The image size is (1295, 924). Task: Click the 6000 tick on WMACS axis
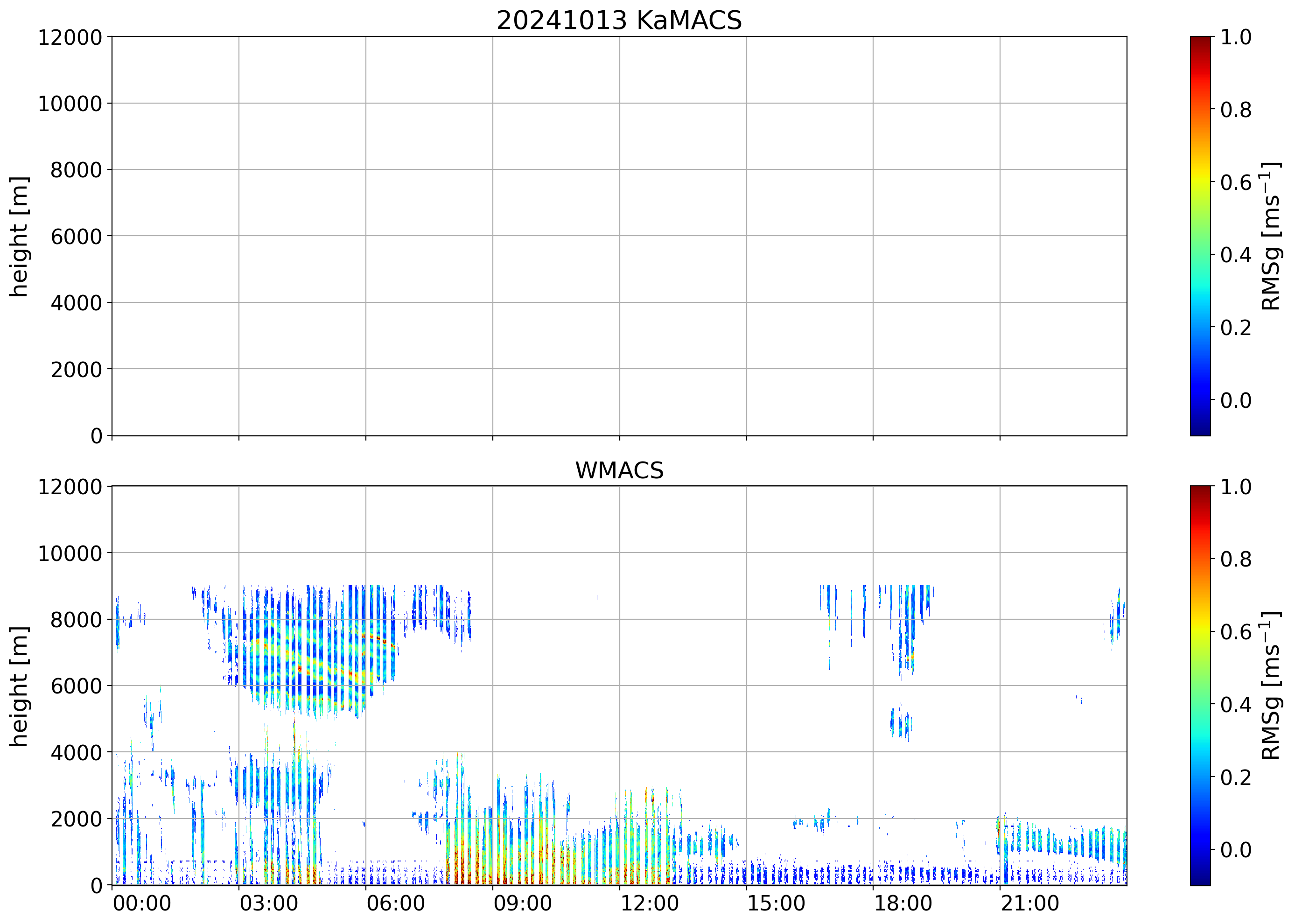point(76,686)
